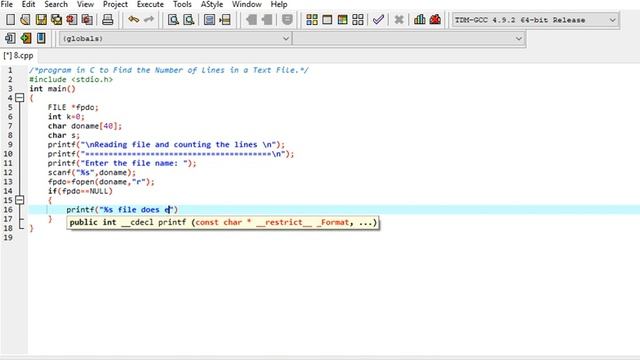Collapse the code fold at line 15
Image resolution: width=640 pixels, height=360 pixels.
[x=20, y=200]
